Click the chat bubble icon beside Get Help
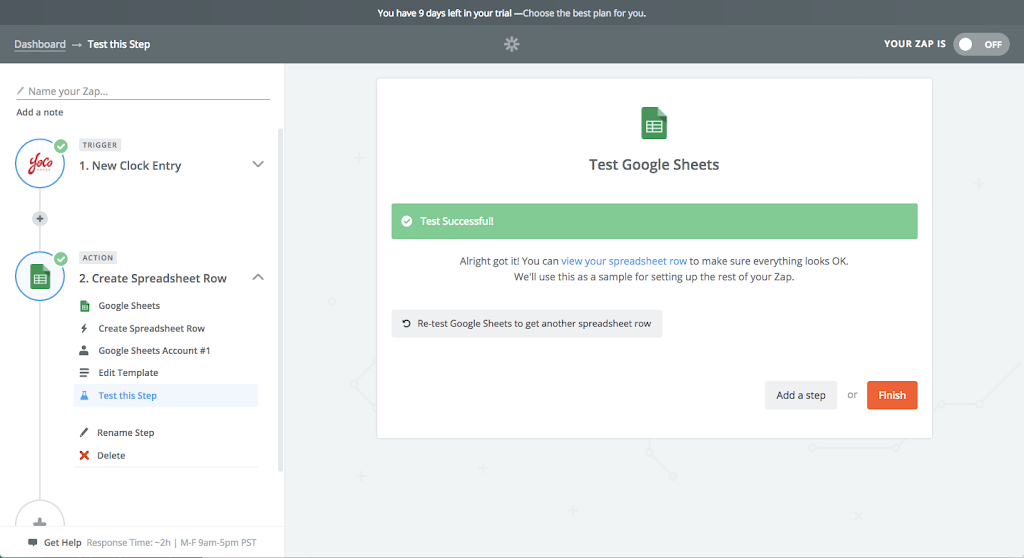 [x=33, y=542]
